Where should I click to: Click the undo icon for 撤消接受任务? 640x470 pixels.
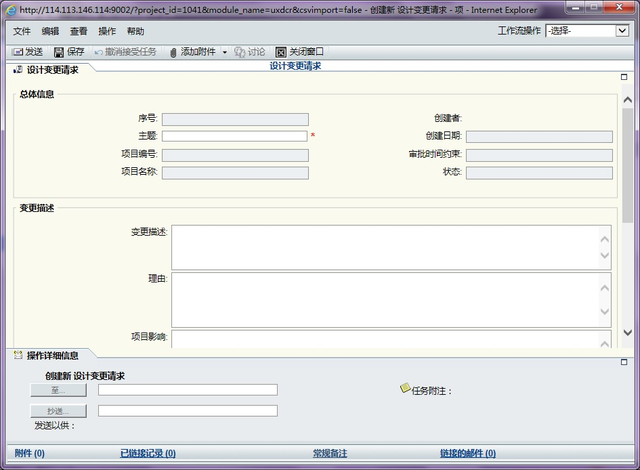98,52
